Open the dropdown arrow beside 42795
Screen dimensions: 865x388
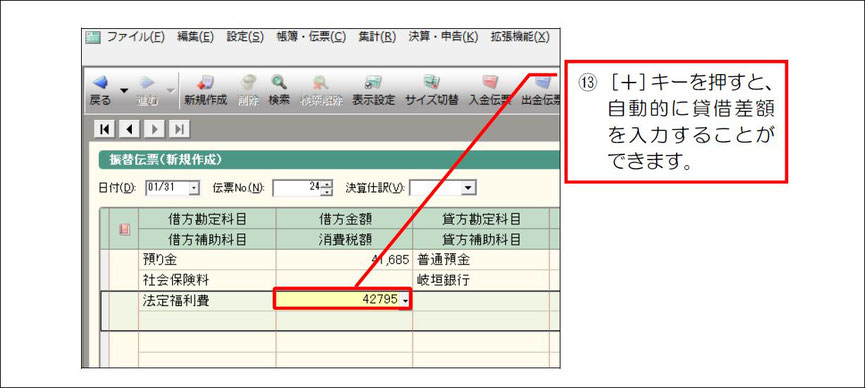click(405, 300)
